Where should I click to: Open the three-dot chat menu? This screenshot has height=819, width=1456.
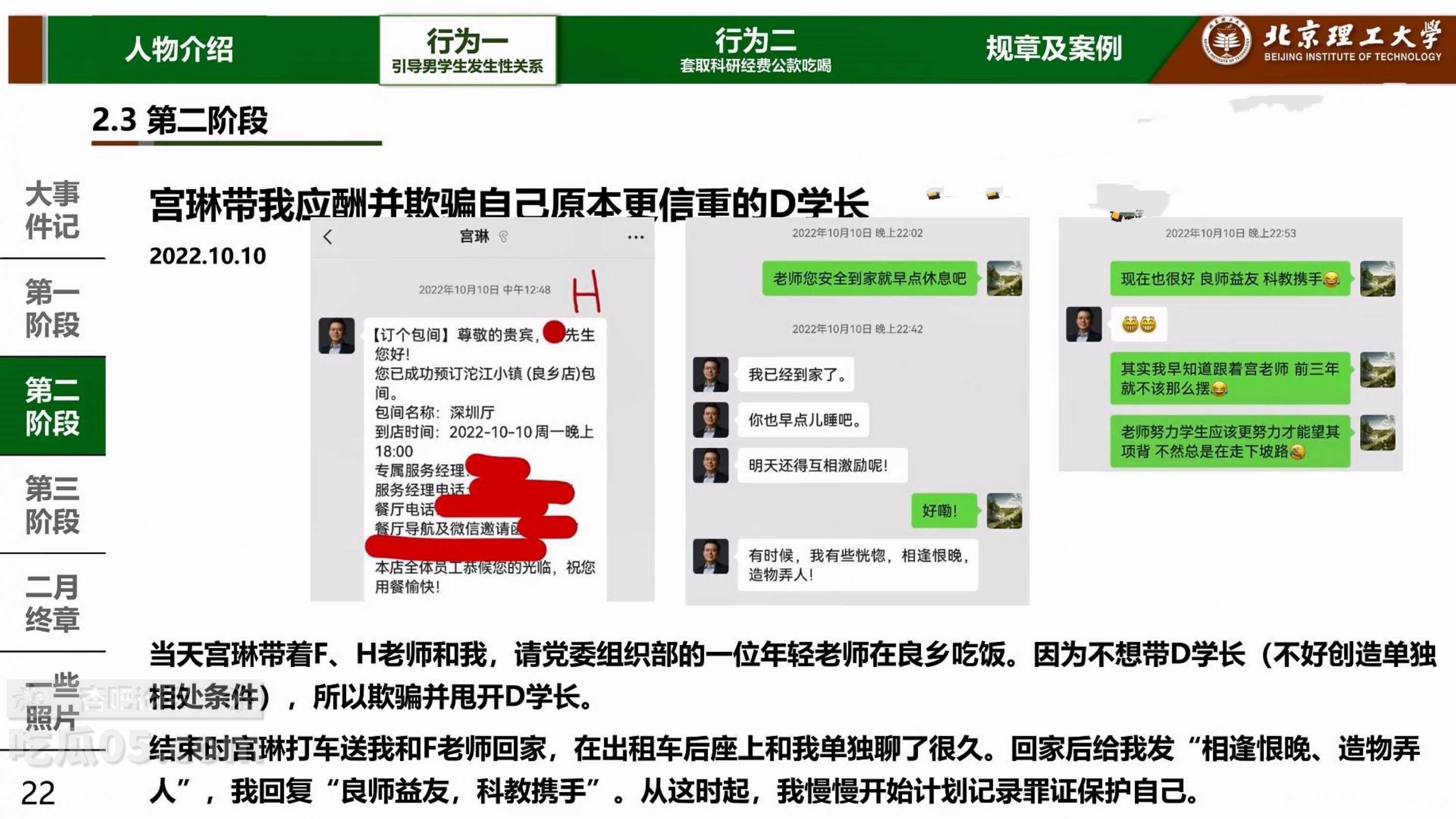[635, 237]
